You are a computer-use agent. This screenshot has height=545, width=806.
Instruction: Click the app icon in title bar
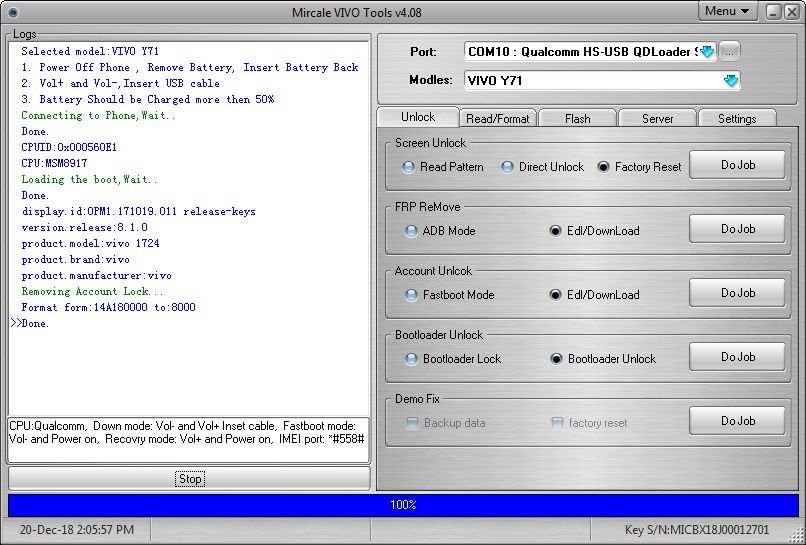point(13,12)
